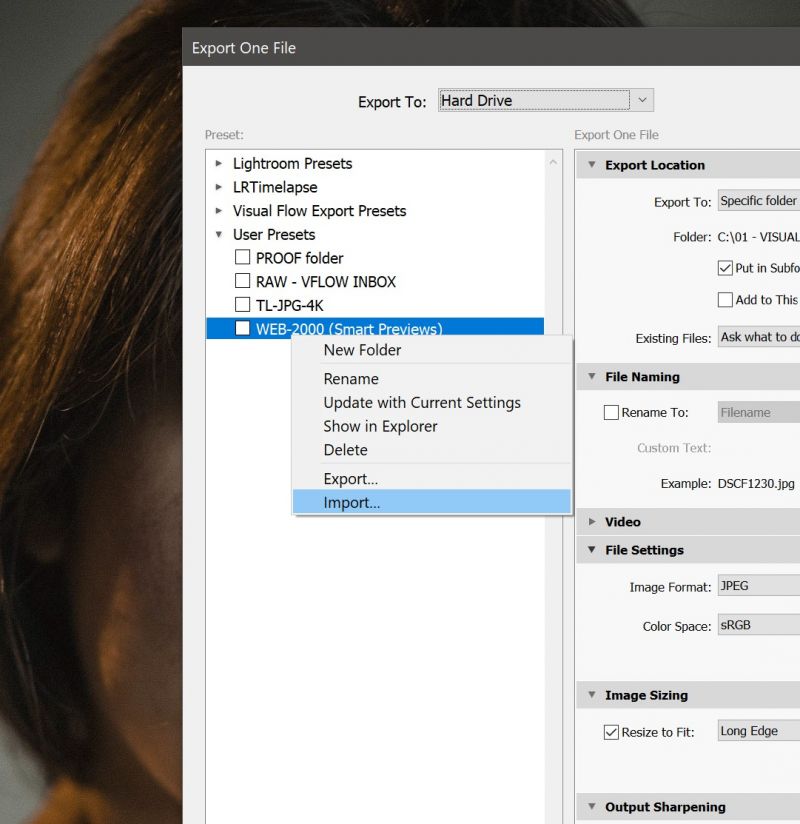Image resolution: width=800 pixels, height=824 pixels.
Task: Open the Color Space dropdown showing sRGB
Action: [758, 623]
